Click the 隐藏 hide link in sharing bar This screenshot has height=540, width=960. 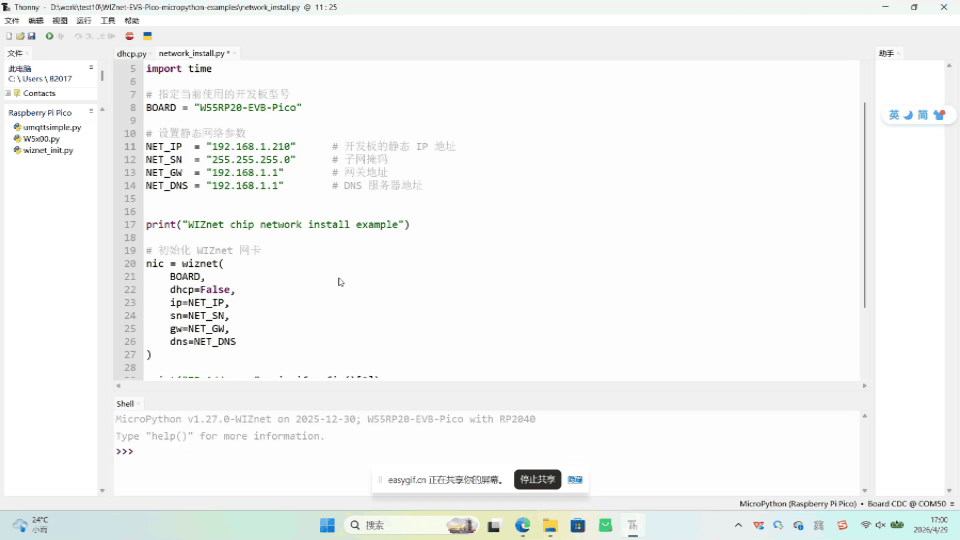click(x=575, y=479)
